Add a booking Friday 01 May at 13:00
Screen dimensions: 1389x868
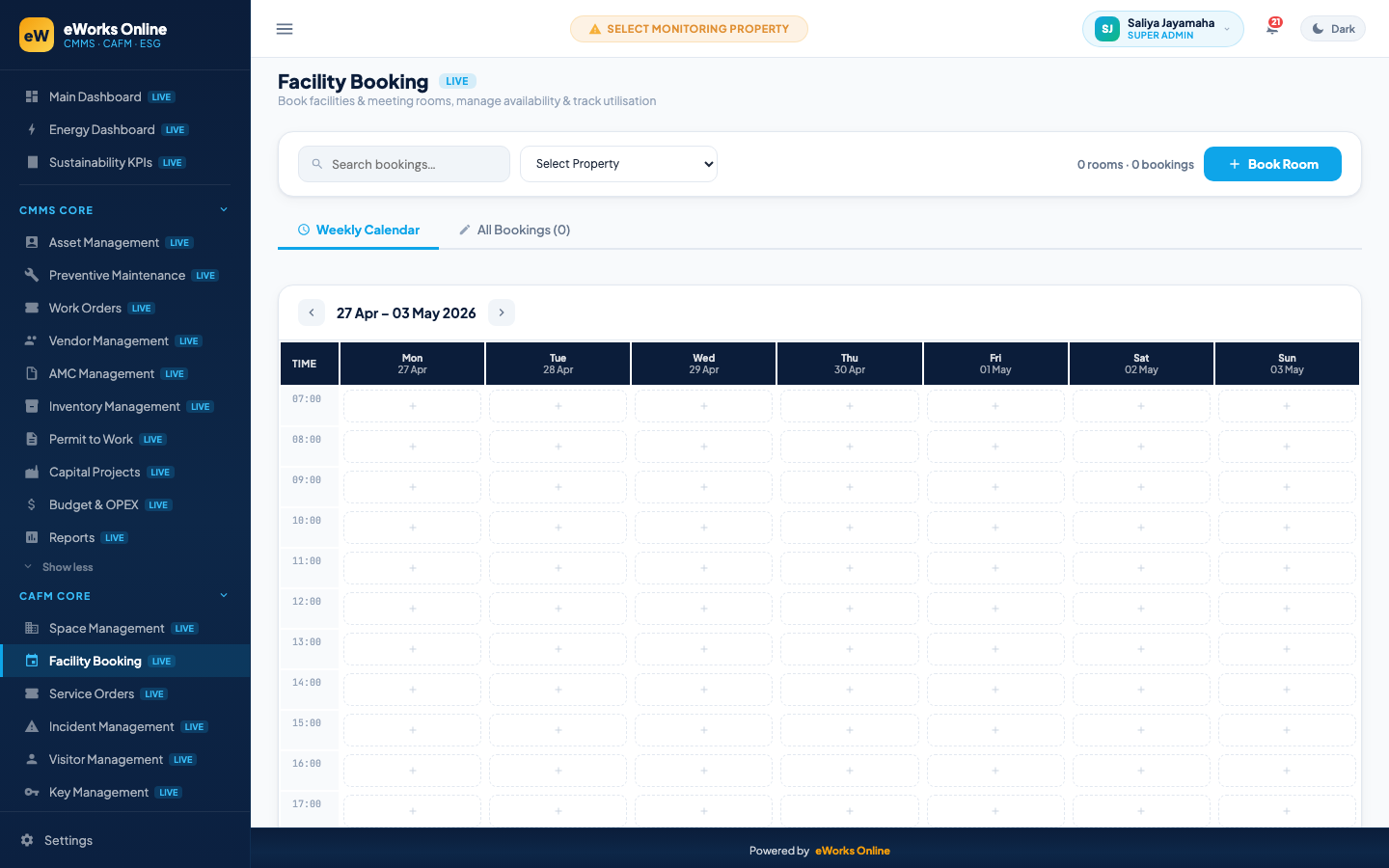[995, 649]
